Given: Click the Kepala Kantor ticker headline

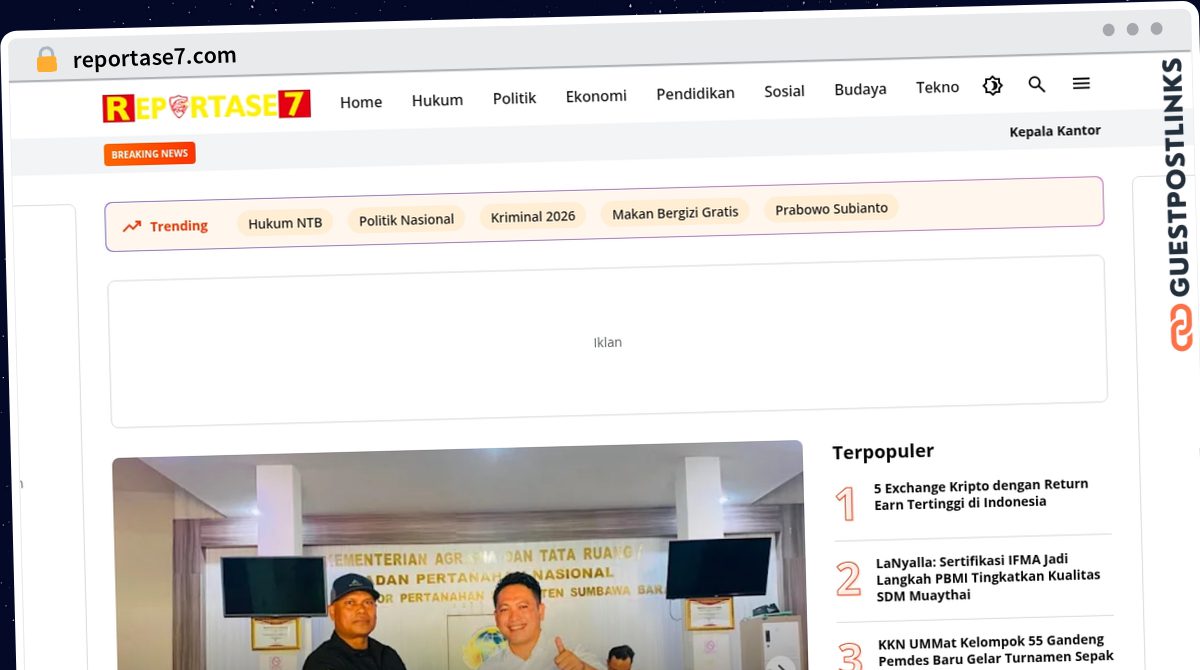Looking at the screenshot, I should [1055, 131].
